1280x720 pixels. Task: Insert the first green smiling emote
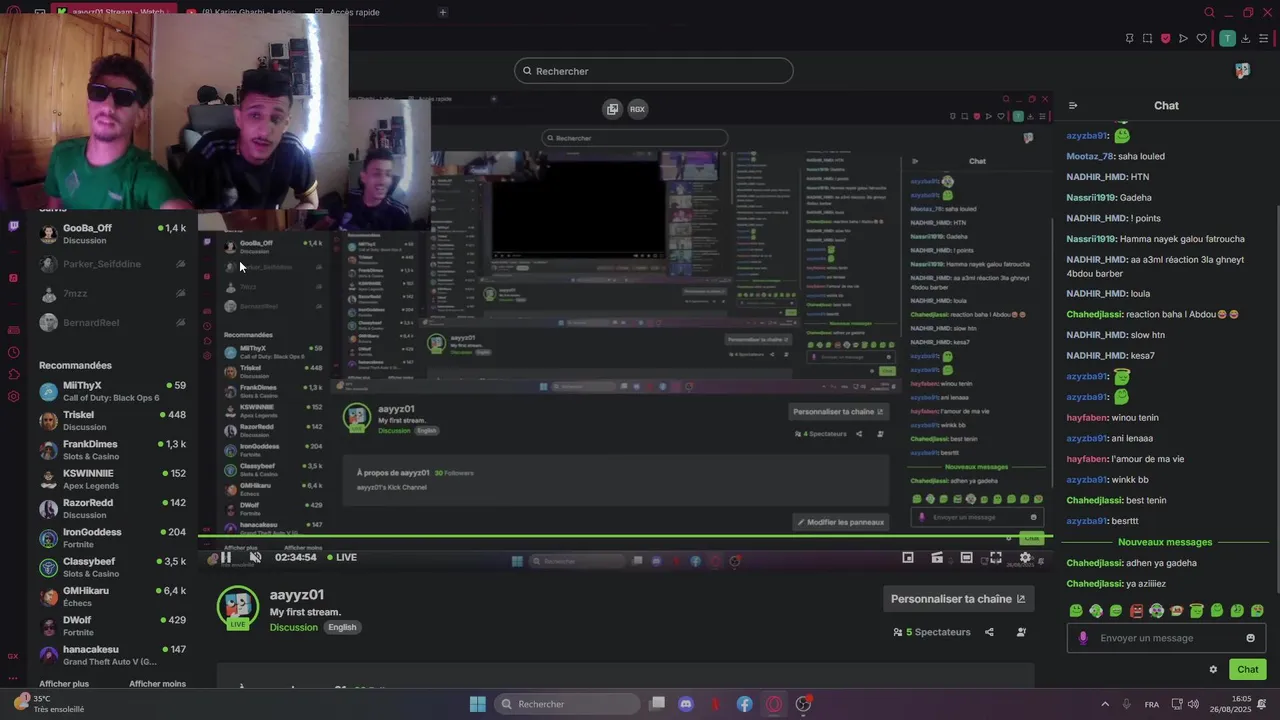point(1076,610)
